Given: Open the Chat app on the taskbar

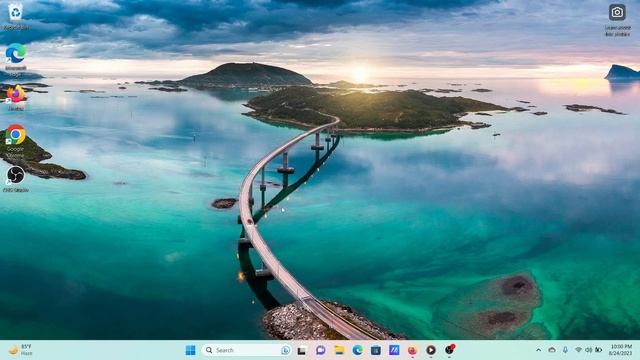Looking at the screenshot, I should pyautogui.click(x=320, y=350).
